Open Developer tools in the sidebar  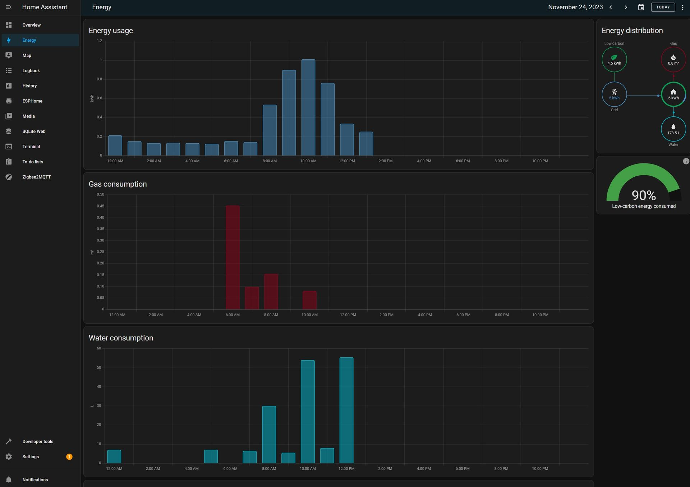pyautogui.click(x=40, y=441)
